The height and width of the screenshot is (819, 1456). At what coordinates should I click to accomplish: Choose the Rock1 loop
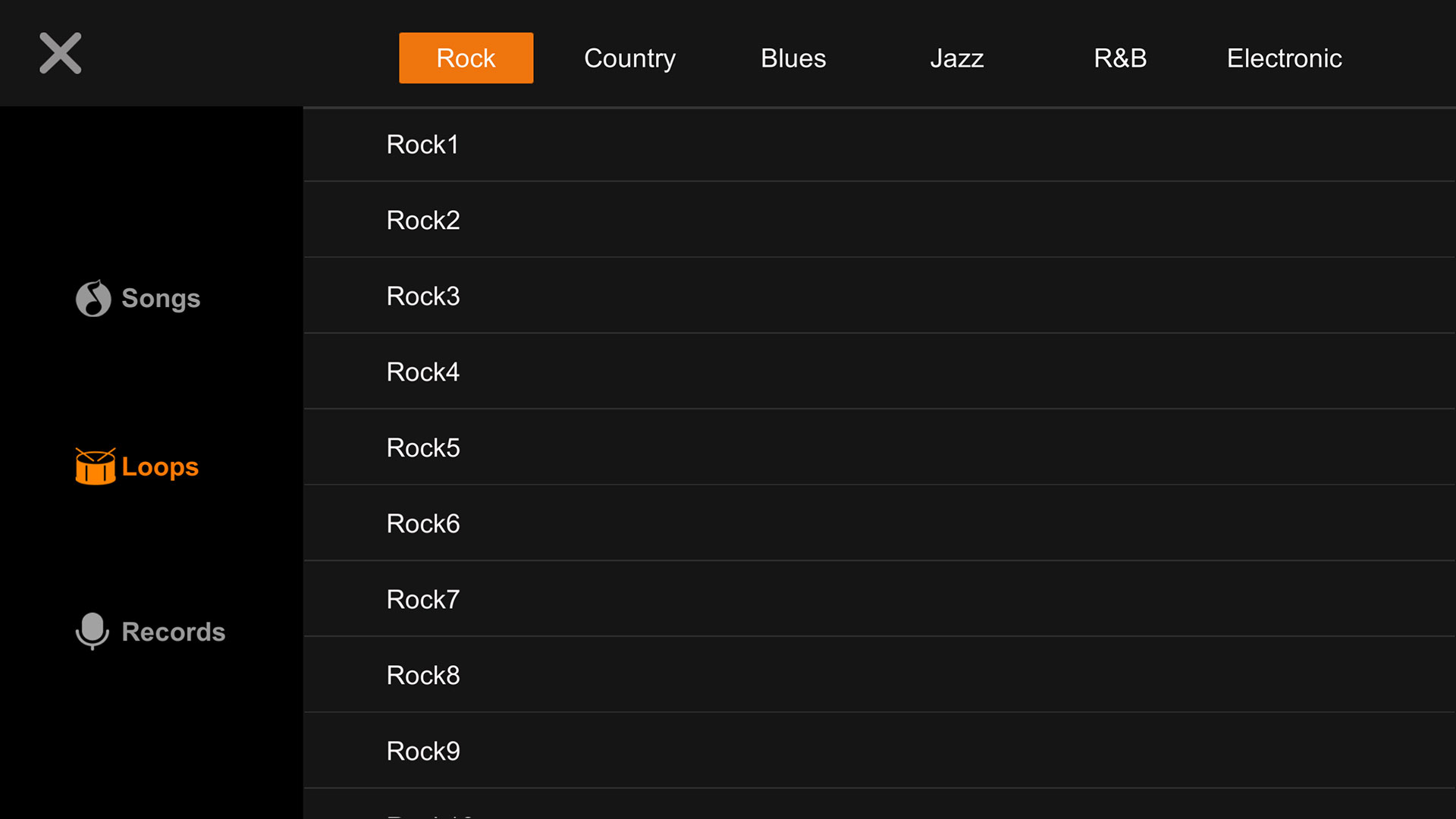[x=423, y=144]
